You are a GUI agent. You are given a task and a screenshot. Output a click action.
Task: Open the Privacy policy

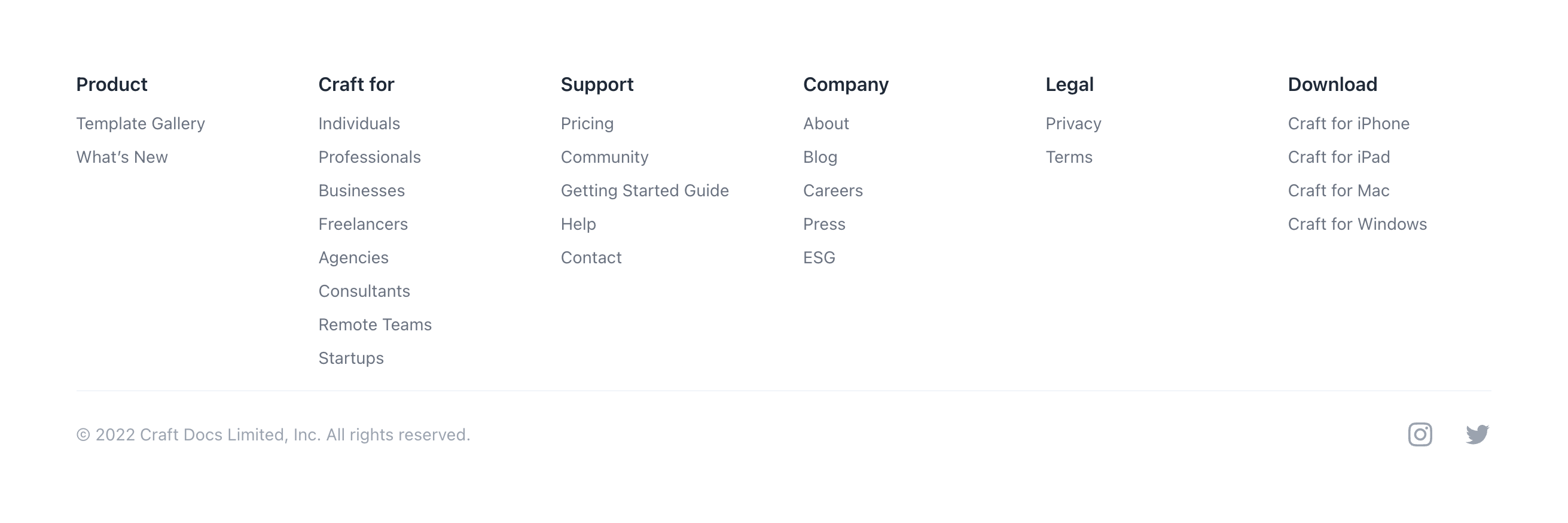point(1073,123)
